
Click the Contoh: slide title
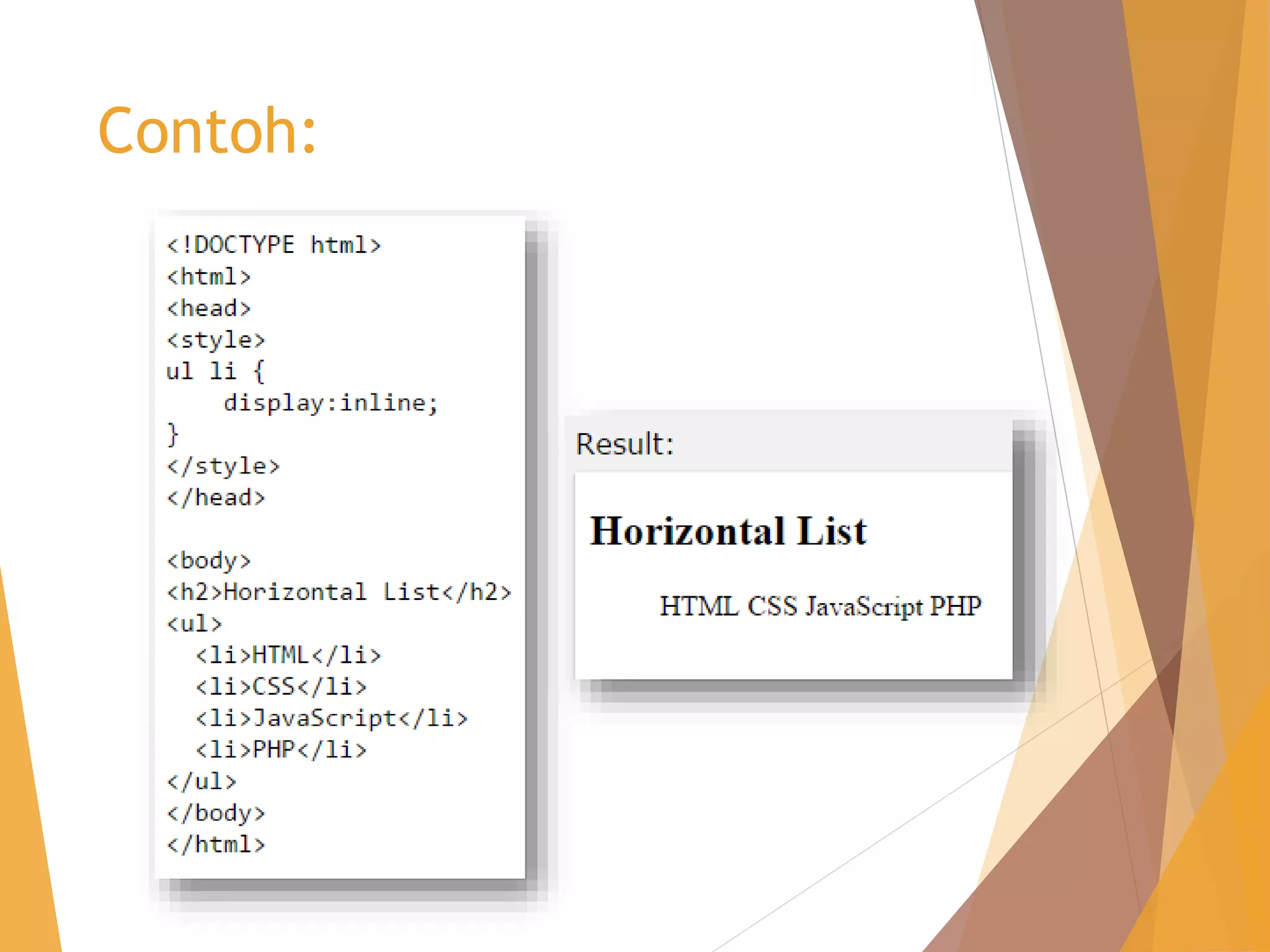coord(207,131)
